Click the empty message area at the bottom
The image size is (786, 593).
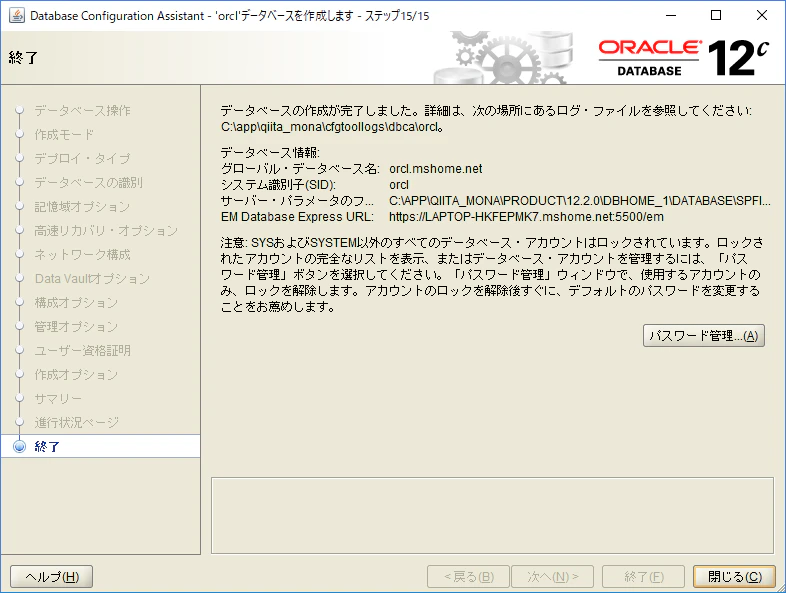coord(492,515)
